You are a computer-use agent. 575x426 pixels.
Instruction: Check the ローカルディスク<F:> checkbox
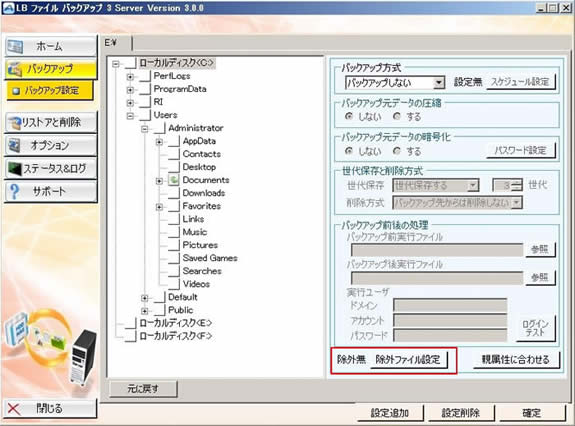coord(131,336)
